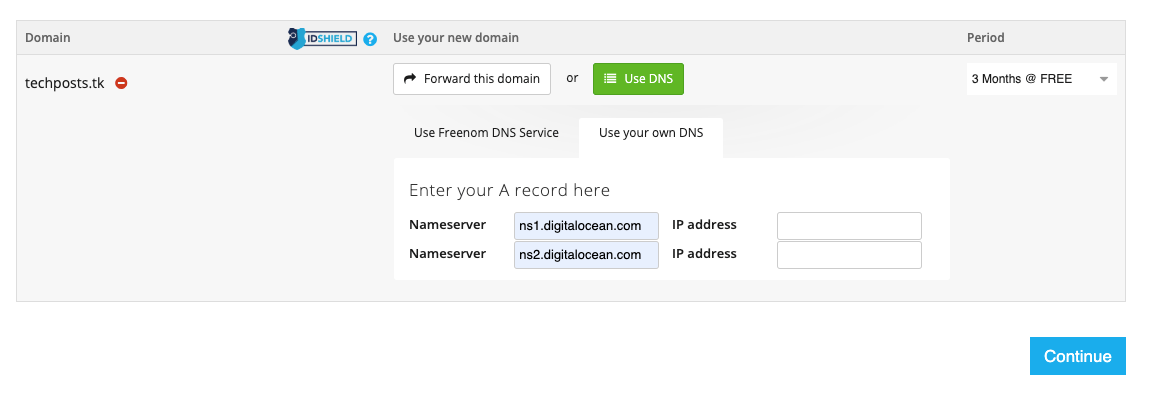Screen dimensions: 1159x399
Task: Select the Use your own DNS tab
Action: pos(650,133)
